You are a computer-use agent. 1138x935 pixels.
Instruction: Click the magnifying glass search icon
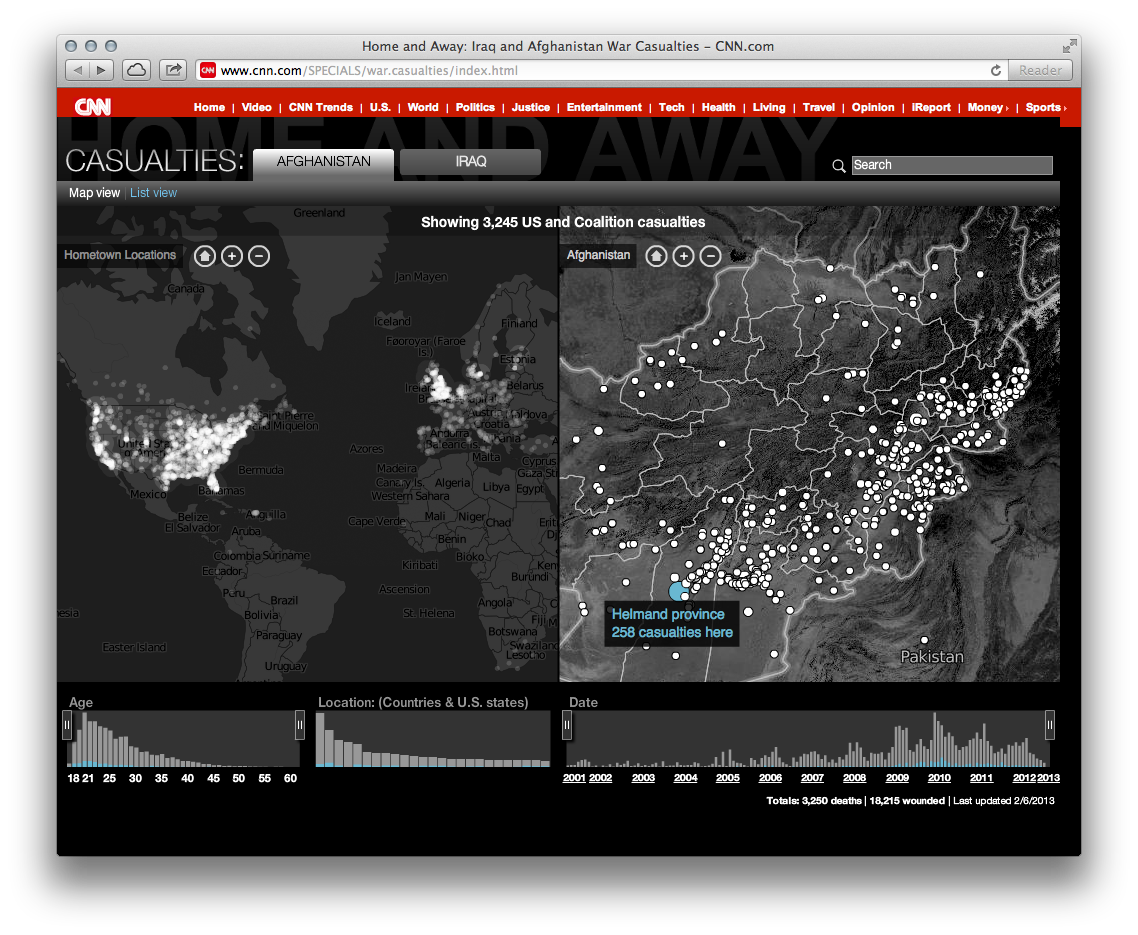(x=838, y=165)
